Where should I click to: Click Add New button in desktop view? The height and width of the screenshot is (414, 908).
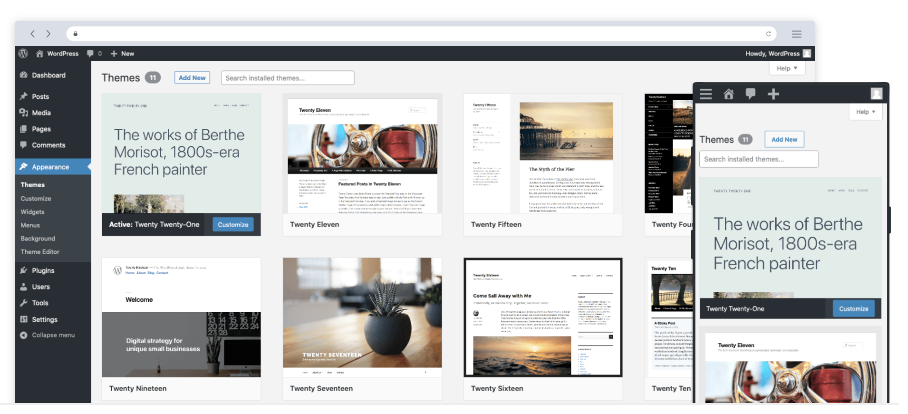coord(192,78)
